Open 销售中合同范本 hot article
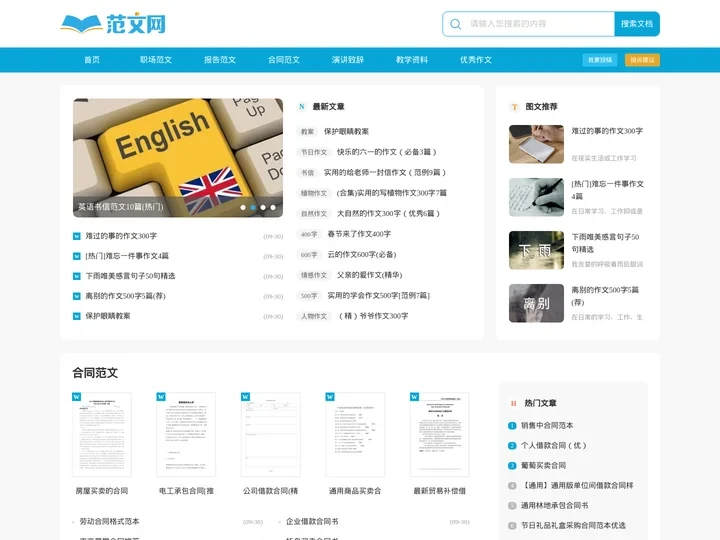 (x=547, y=426)
